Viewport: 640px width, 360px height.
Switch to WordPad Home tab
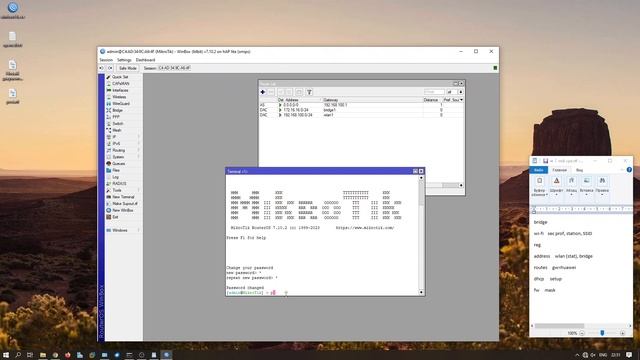560,170
